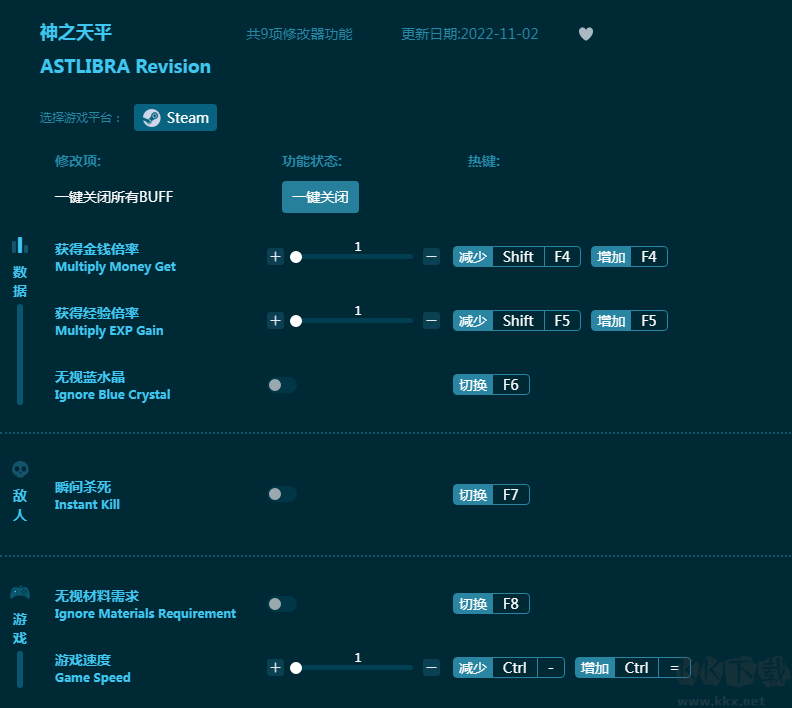792x708 pixels.
Task: Turn on Ignore Materials Requirement toggle
Action: tap(282, 604)
